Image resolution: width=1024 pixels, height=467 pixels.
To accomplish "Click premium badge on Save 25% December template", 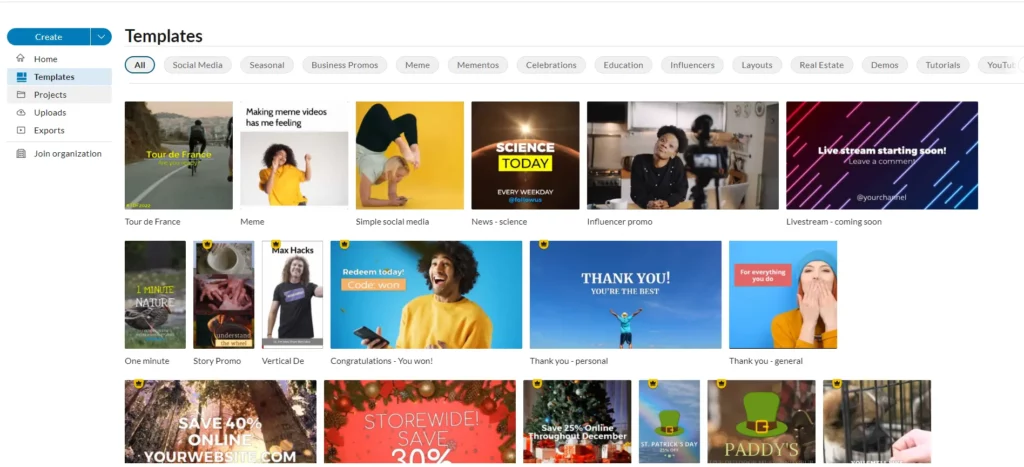I will pyautogui.click(x=537, y=383).
